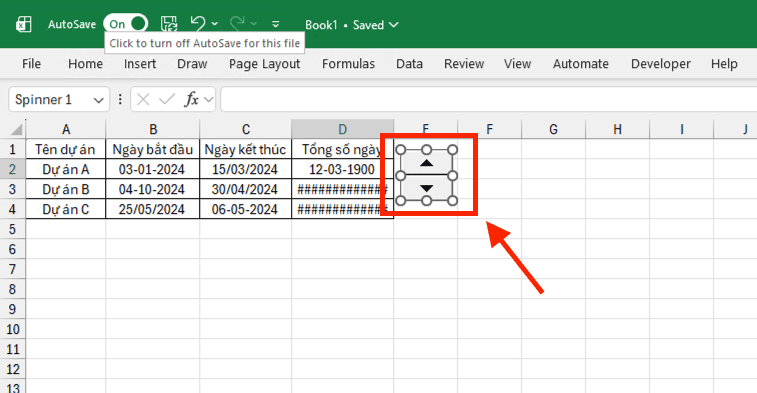This screenshot has width=757, height=393.
Task: Expand the Name Box dropdown arrow
Action: 99,100
